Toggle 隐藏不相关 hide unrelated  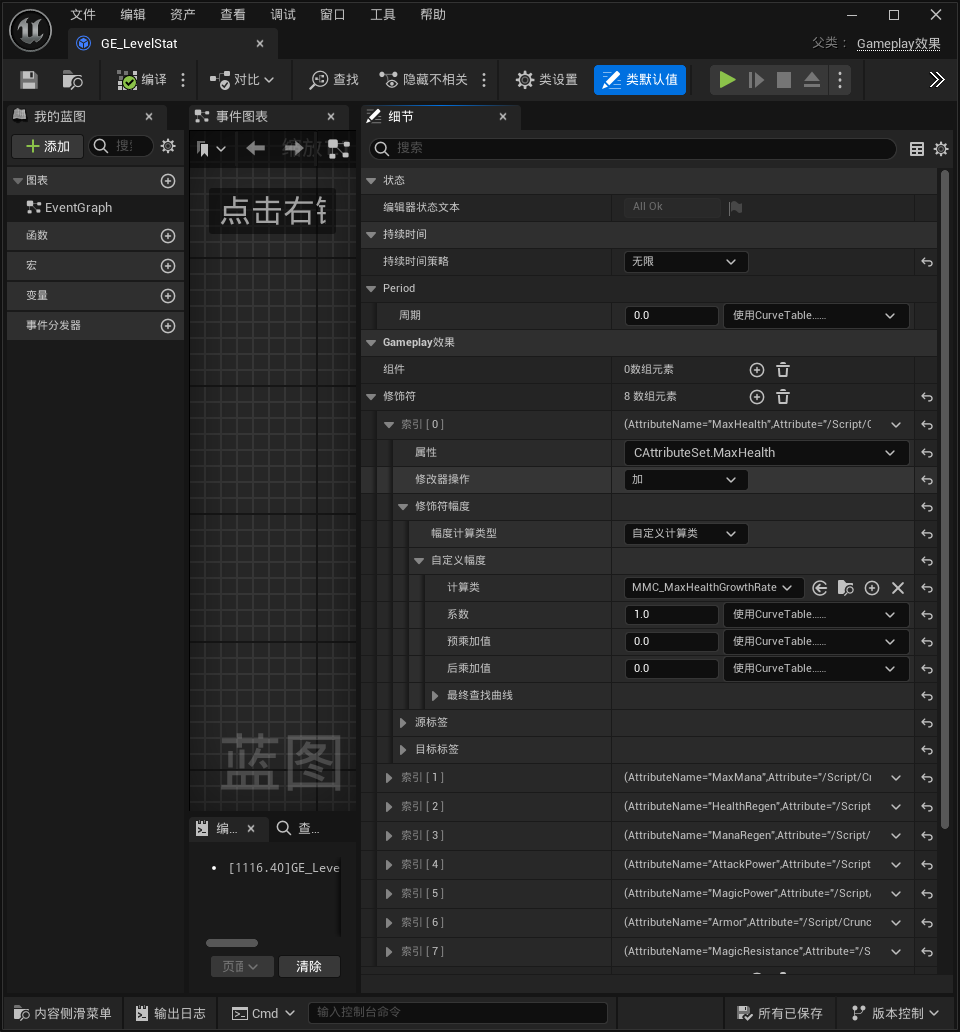coord(424,80)
